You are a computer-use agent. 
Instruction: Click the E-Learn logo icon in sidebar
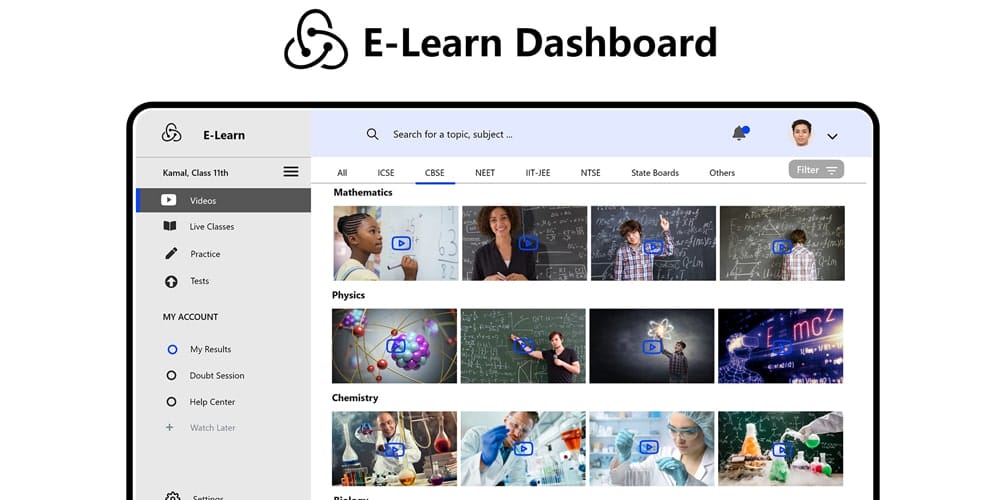tap(172, 133)
